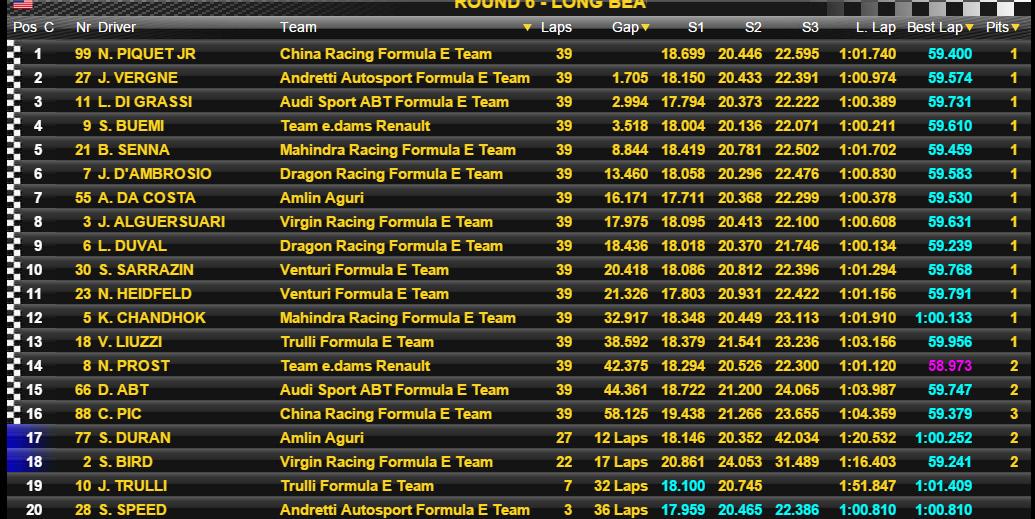This screenshot has height=519, width=1035.
Task: Select driver J. VERGNE
Action: coord(137,78)
